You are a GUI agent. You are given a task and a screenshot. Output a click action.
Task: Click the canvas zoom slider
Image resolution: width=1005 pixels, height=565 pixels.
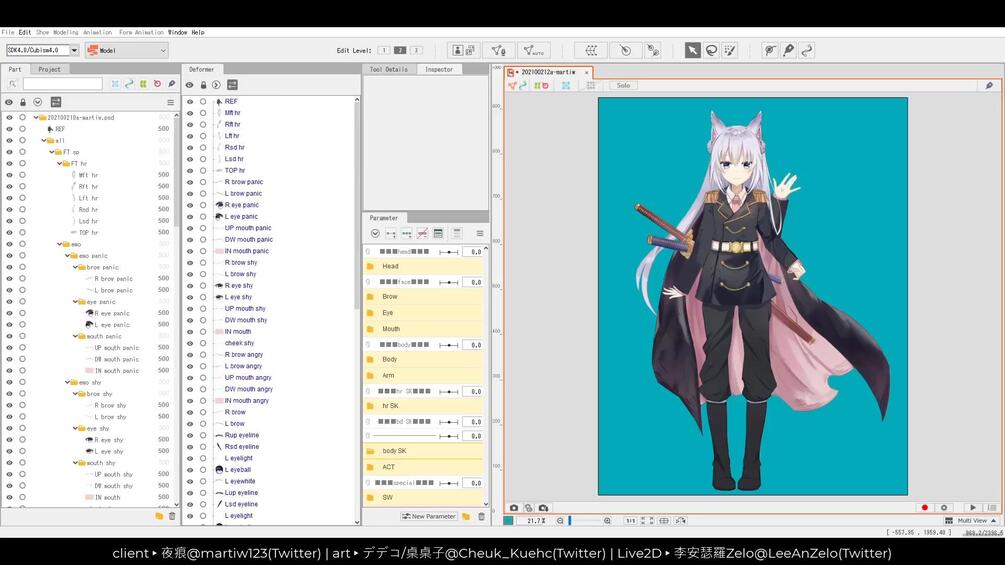[583, 521]
